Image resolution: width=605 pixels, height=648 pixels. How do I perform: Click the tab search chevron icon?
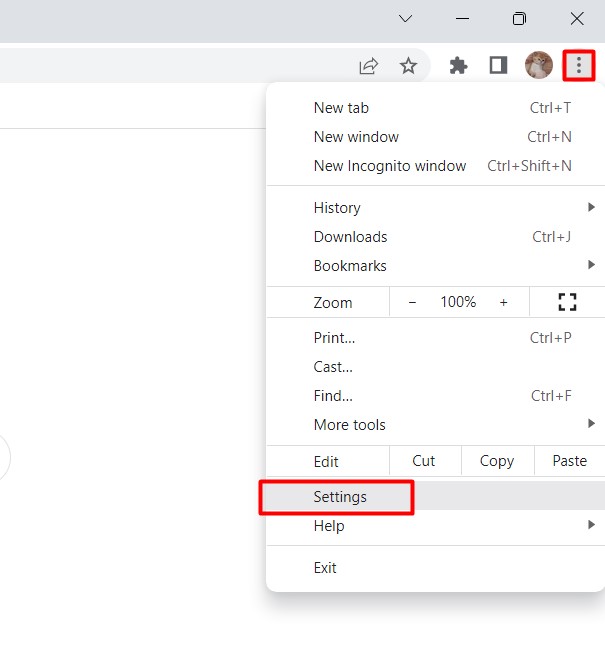405,19
